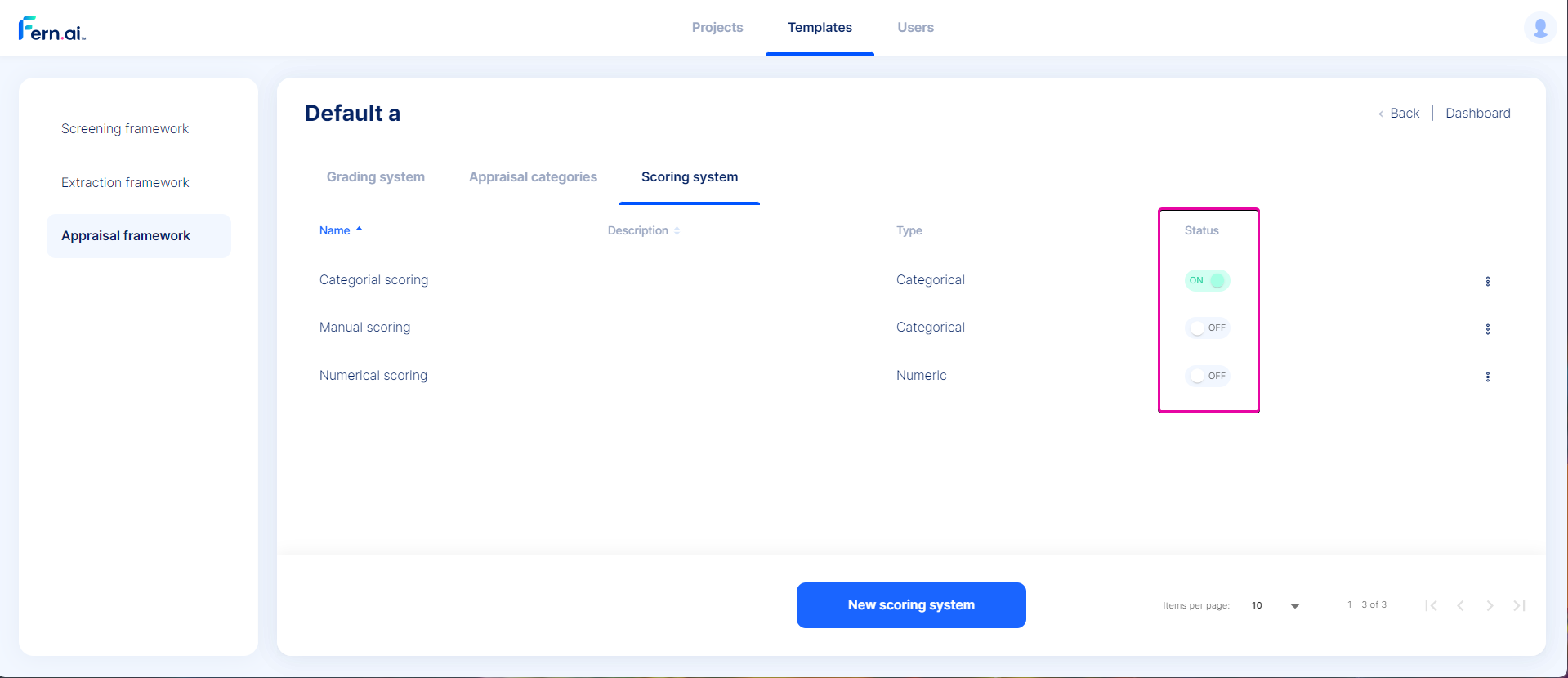Open the options menu for Categorial scoring

click(x=1487, y=281)
